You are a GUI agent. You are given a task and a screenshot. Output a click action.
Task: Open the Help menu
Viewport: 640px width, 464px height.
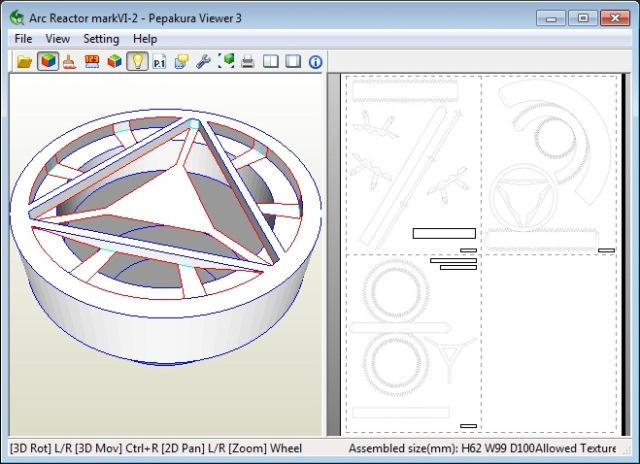coord(145,39)
